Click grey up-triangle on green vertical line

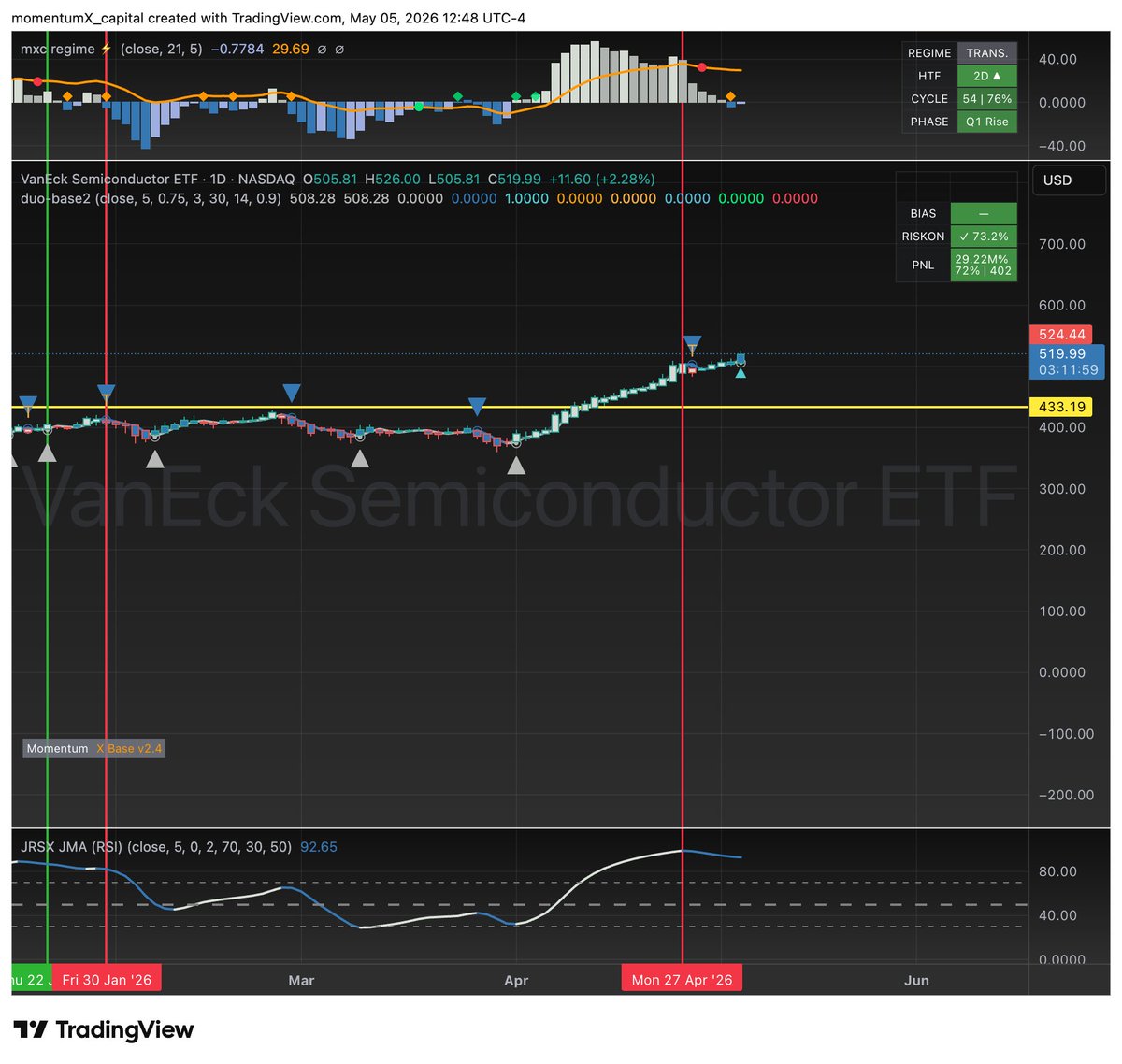47,453
